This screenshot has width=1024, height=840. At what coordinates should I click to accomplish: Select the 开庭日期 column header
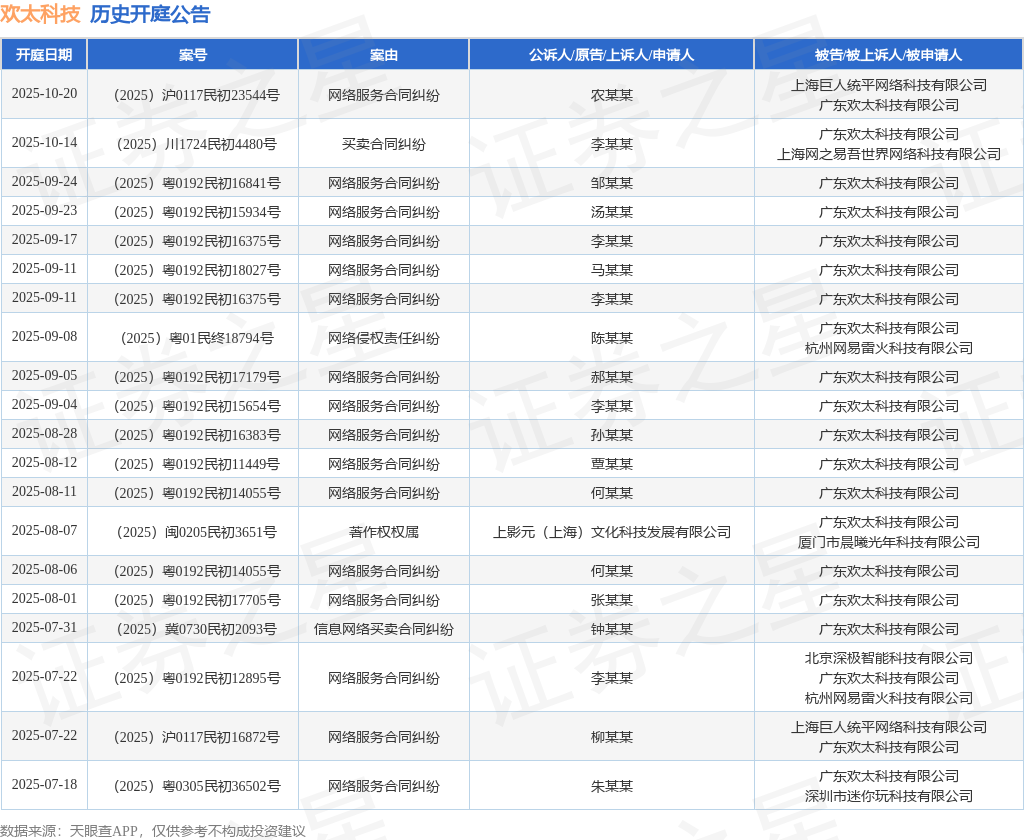tap(44, 55)
